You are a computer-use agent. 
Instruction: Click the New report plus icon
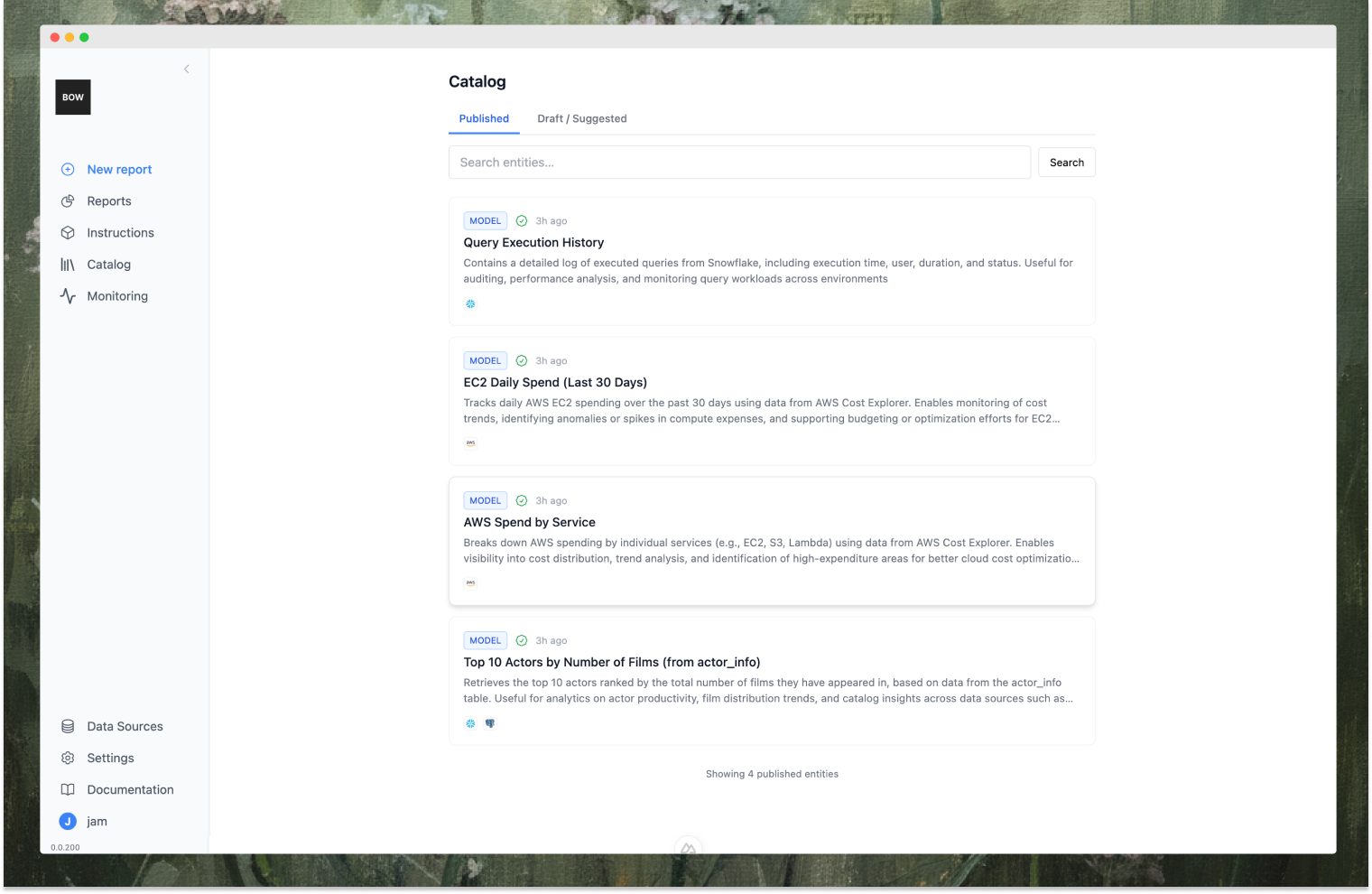(68, 170)
